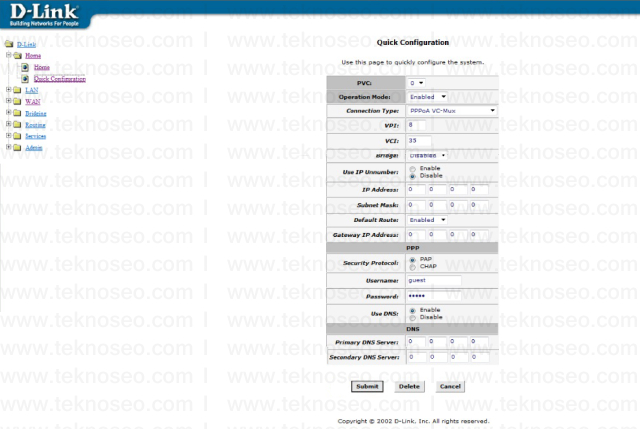Click the D-Link root folder icon
The width and height of the screenshot is (640, 429).
pyautogui.click(x=9, y=44)
